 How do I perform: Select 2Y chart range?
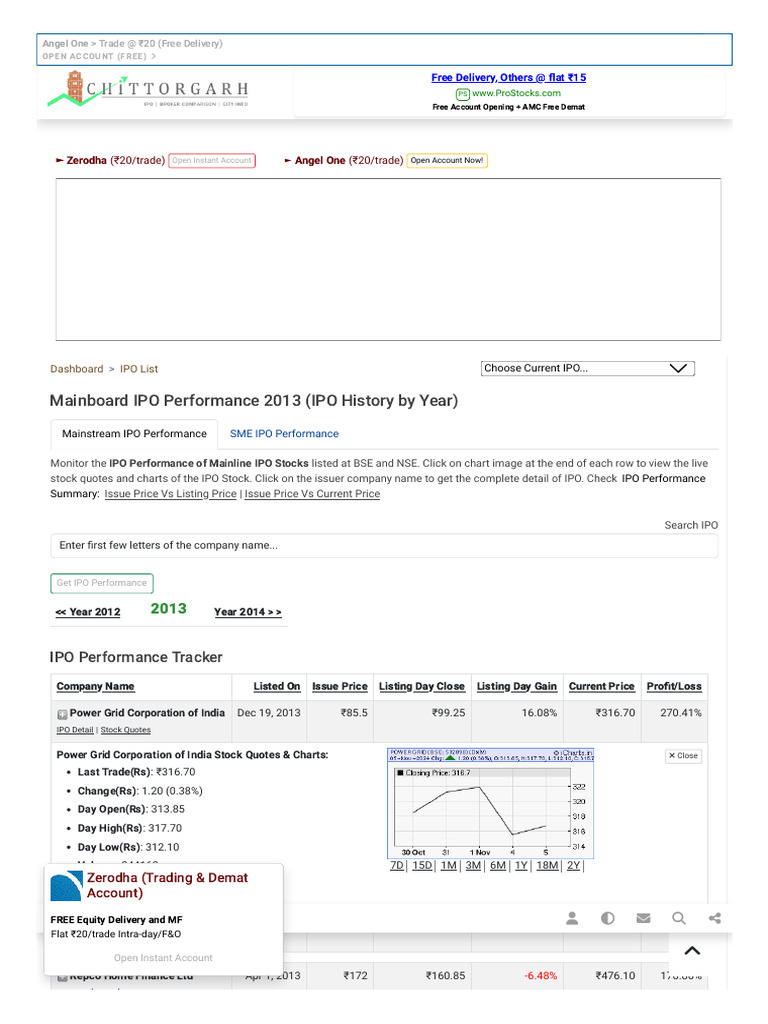click(573, 865)
